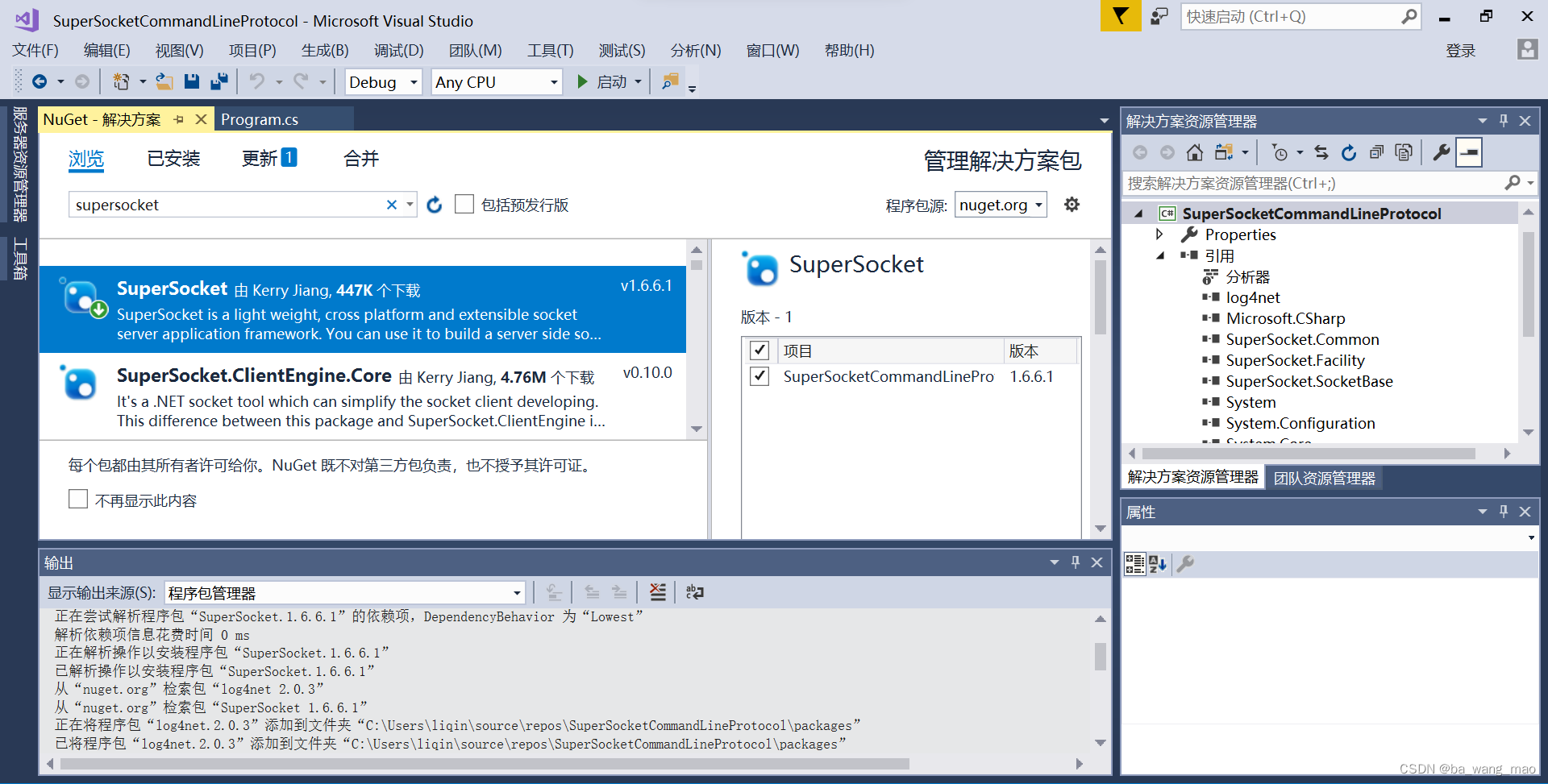Refresh NuGet package search results
The width and height of the screenshot is (1548, 784).
pyautogui.click(x=435, y=205)
